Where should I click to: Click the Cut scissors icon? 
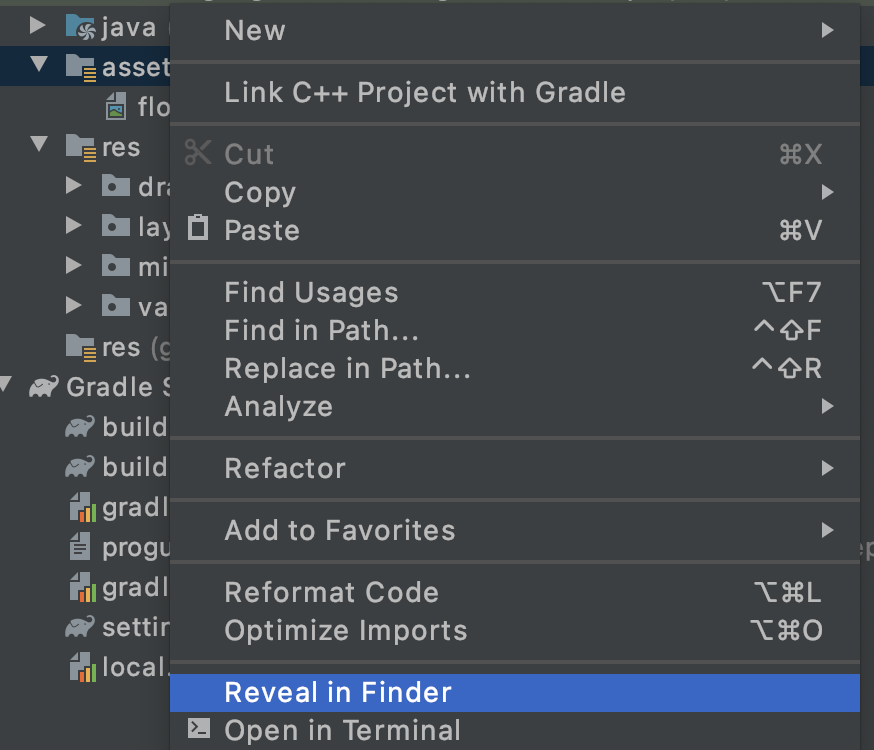pos(198,153)
